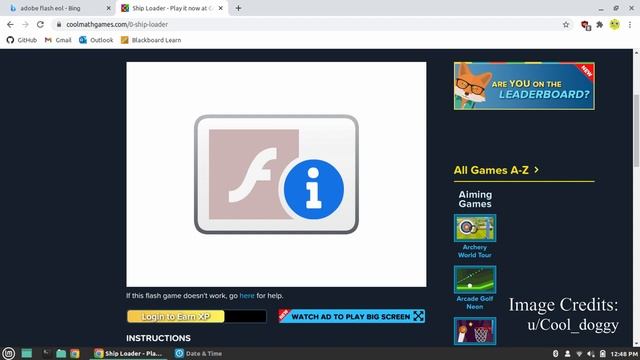This screenshot has height=360, width=640.
Task: Open the Bluetooth tray icon
Action: [556, 353]
